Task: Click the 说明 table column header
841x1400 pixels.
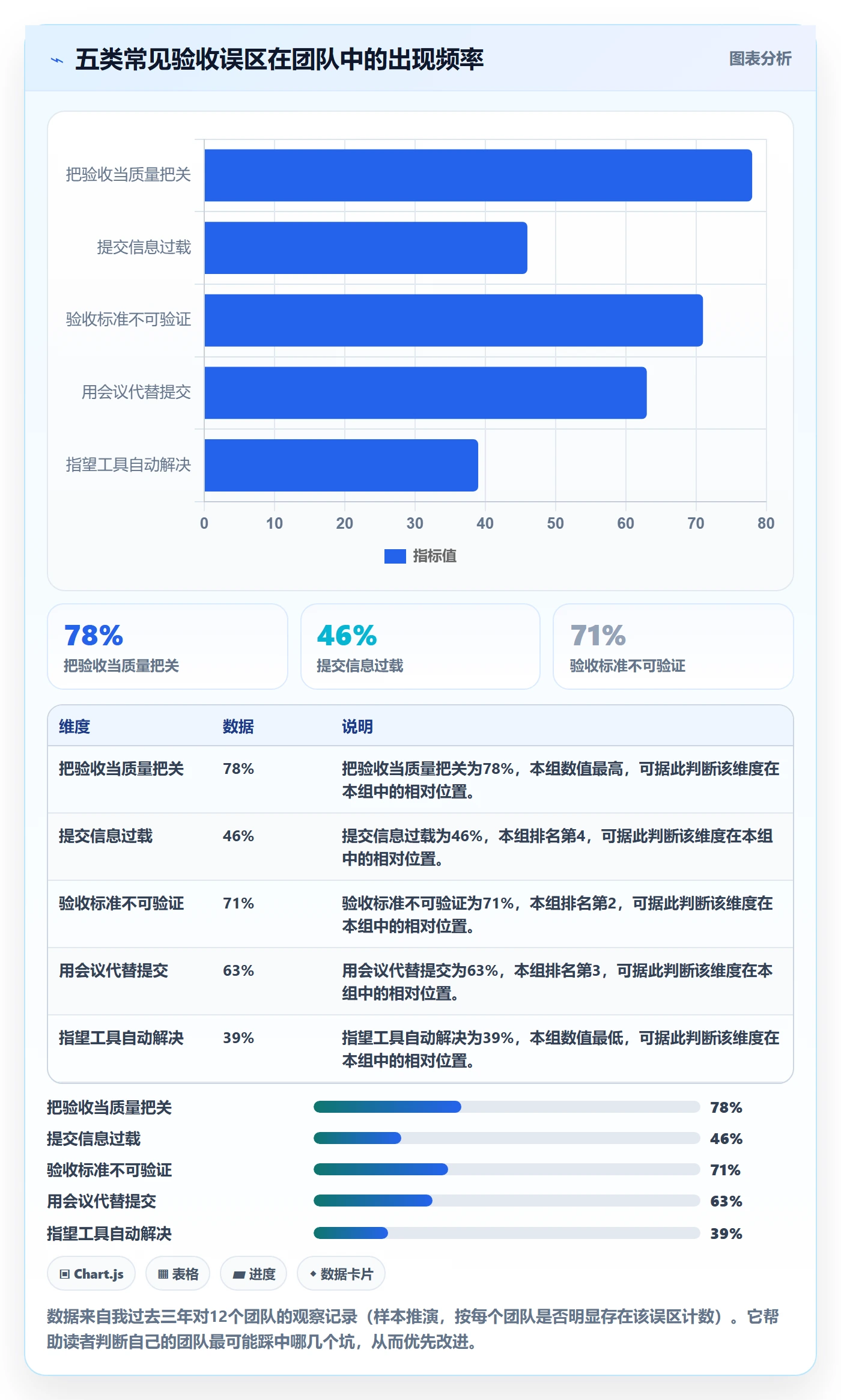Action: point(357,726)
